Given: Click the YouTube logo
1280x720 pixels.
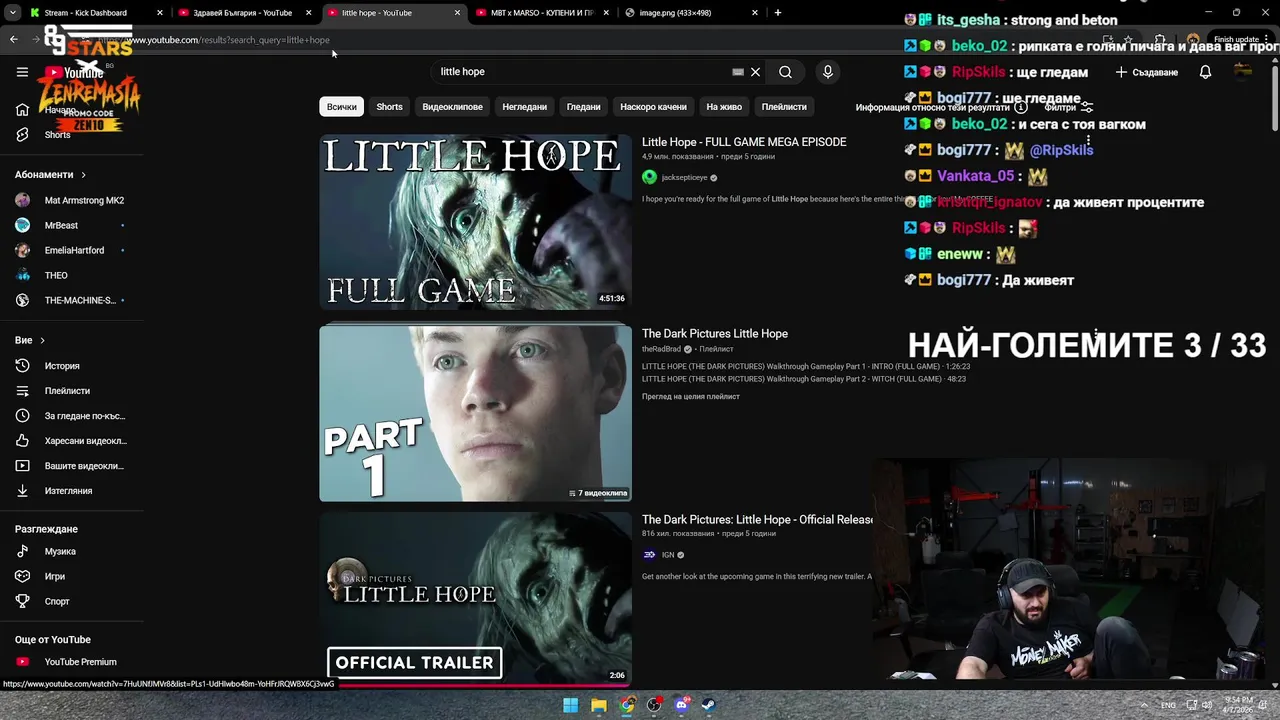Looking at the screenshot, I should click(74, 72).
